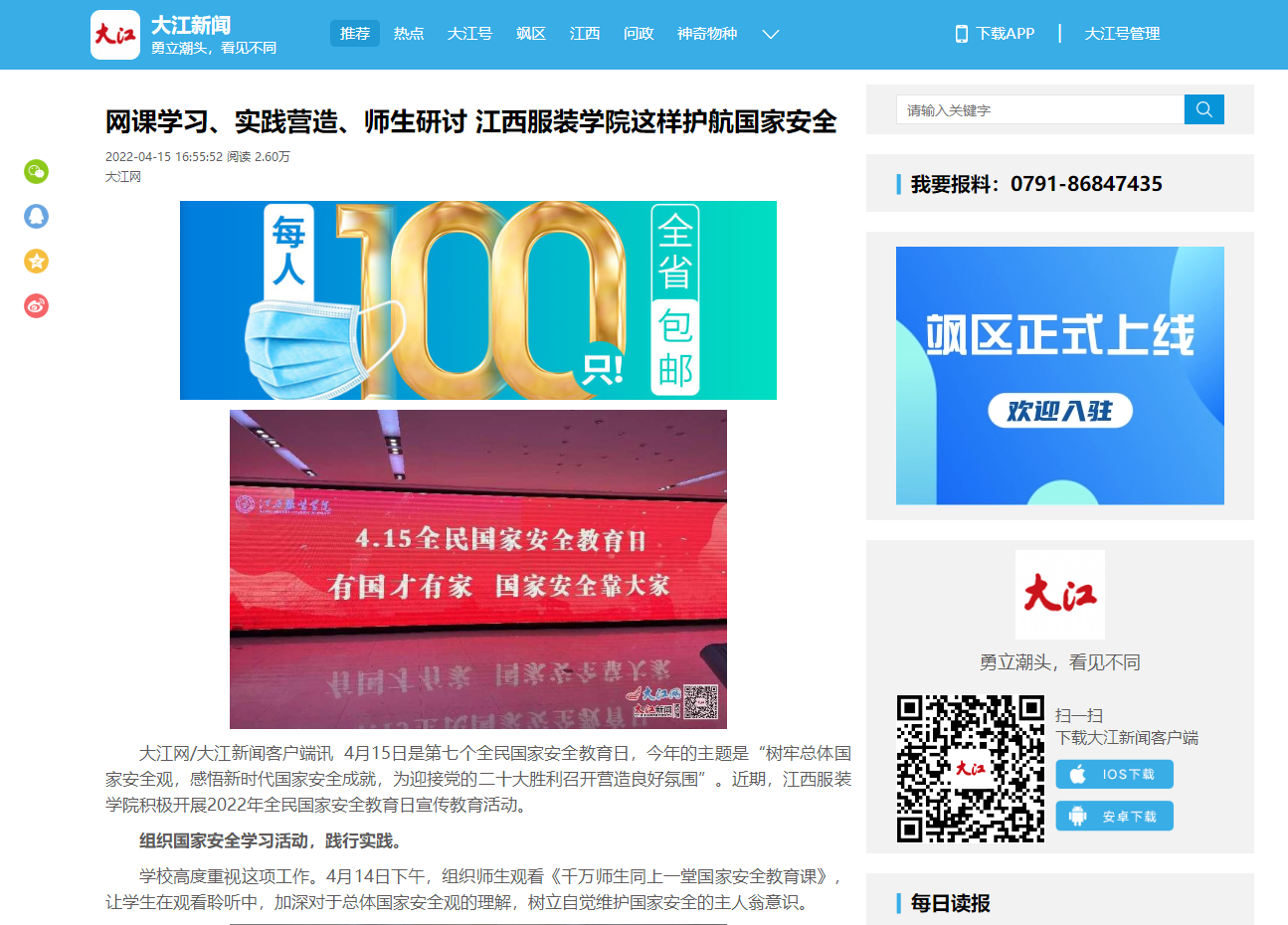1288x925 pixels.
Task: Open the 100 masks banner ad
Action: coord(478,300)
